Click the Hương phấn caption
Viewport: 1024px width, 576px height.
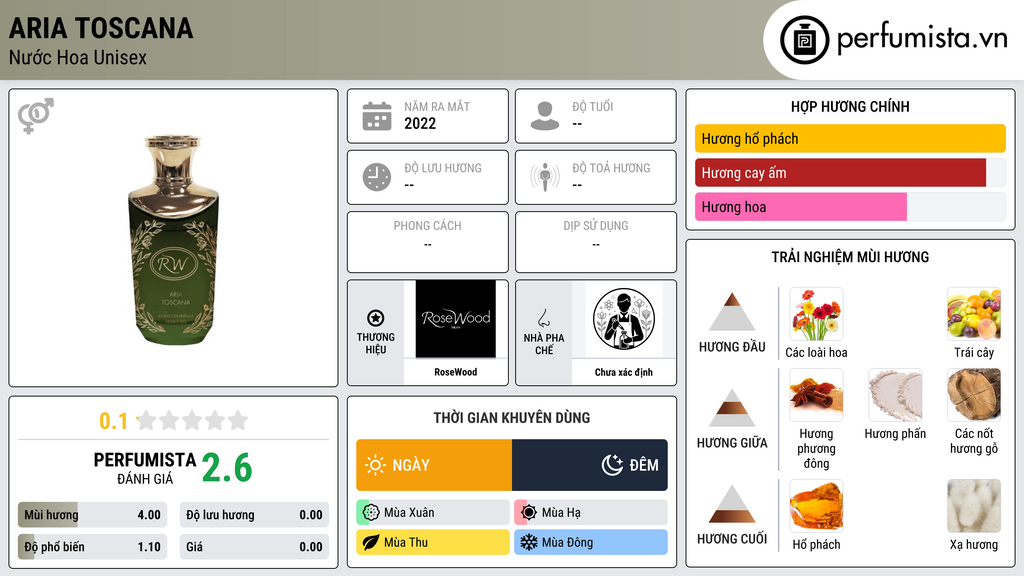pos(895,434)
